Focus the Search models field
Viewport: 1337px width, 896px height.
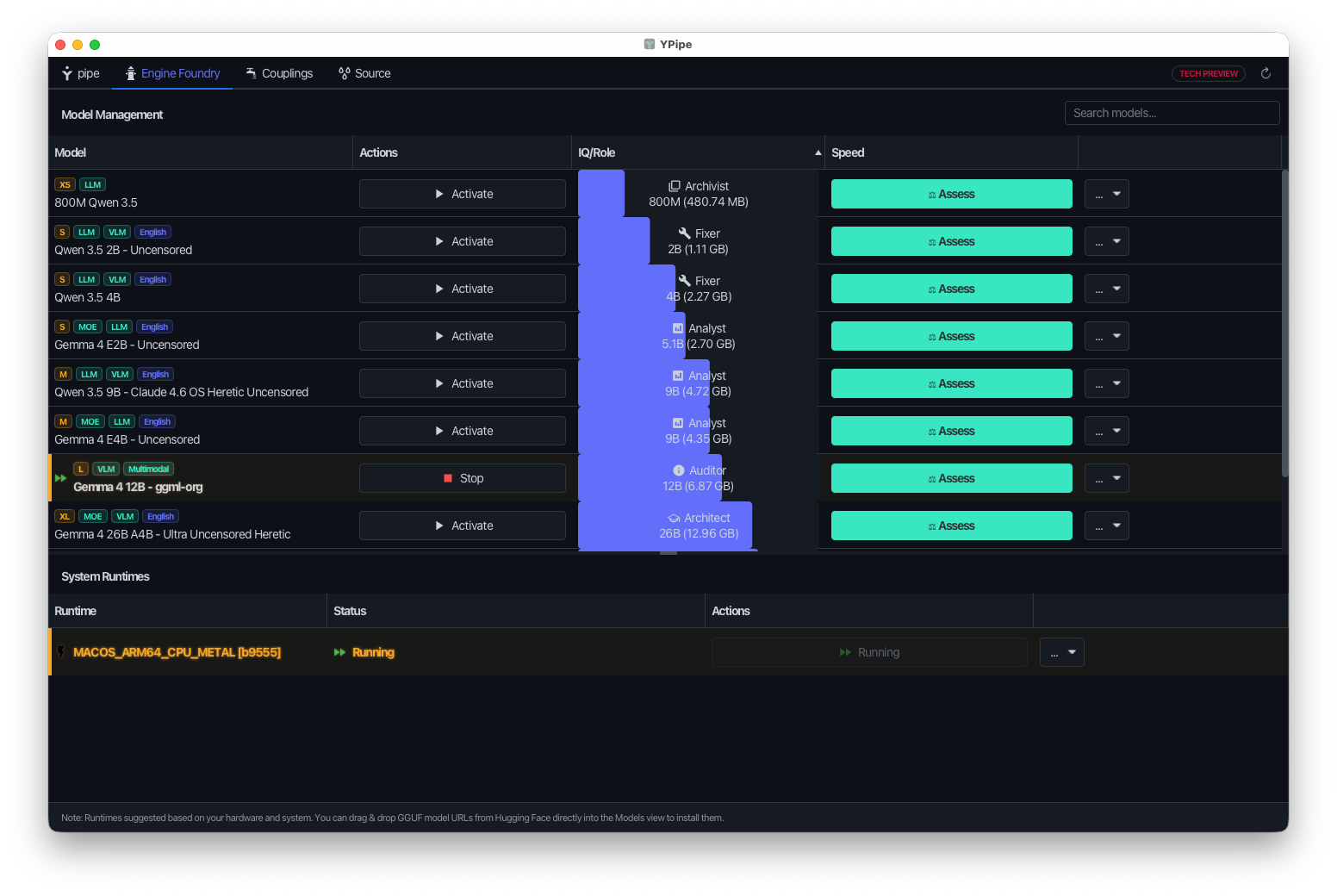coord(1172,113)
